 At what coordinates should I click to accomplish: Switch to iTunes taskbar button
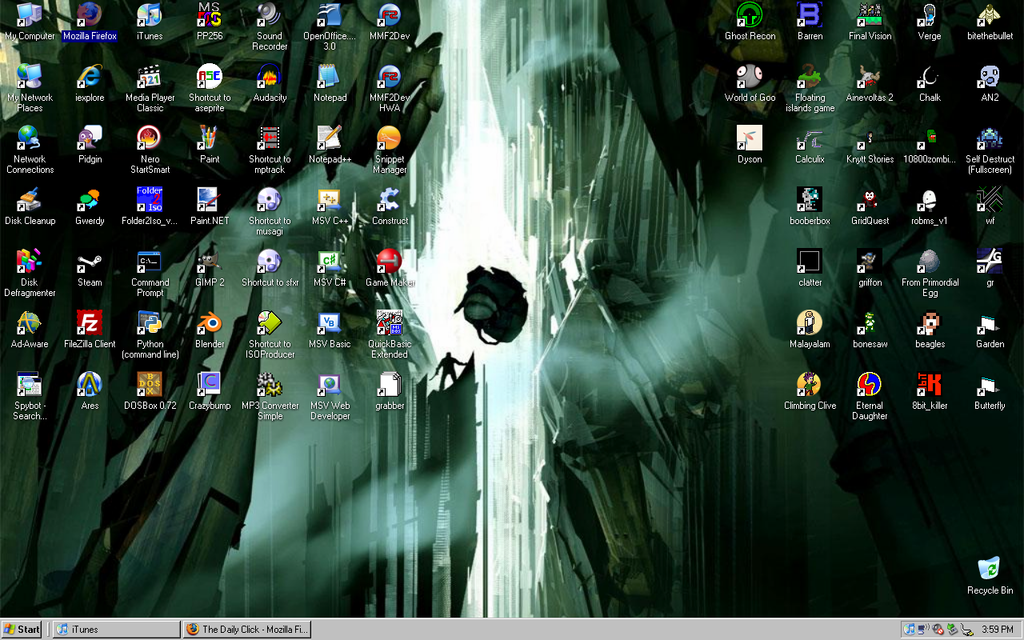[x=116, y=629]
